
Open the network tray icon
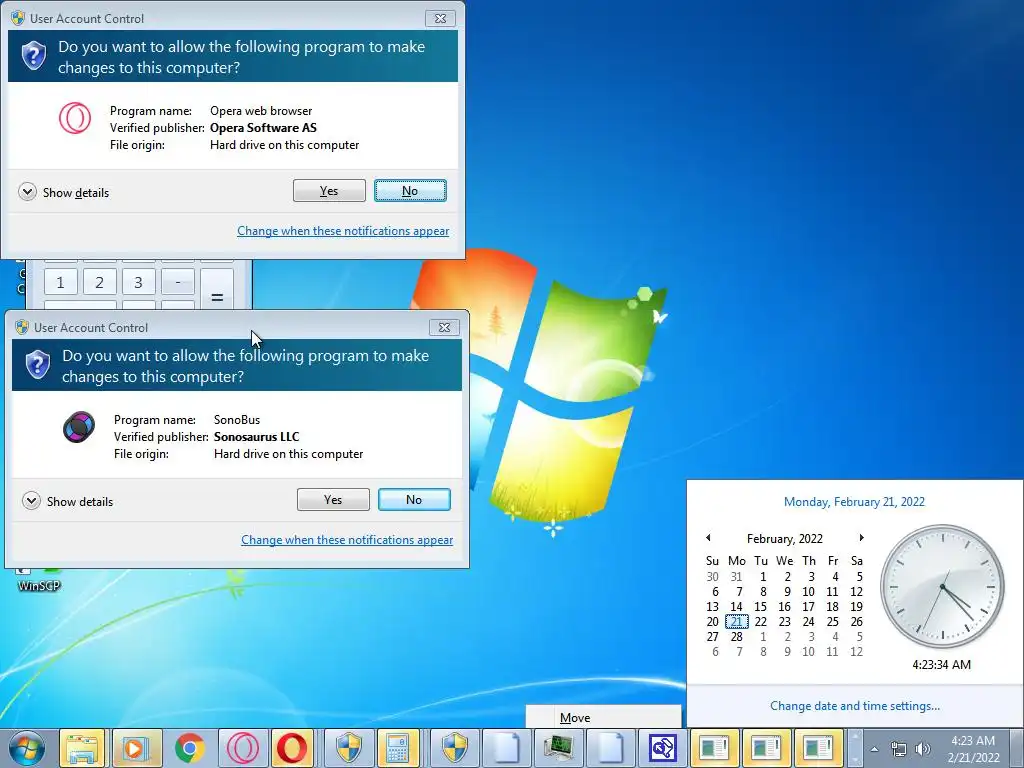coord(899,749)
